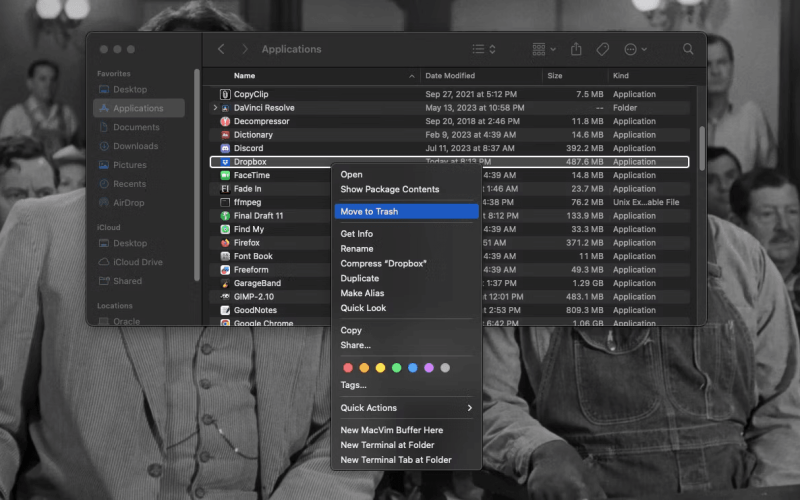
Task: Apply the yellow tag color
Action: tap(380, 368)
